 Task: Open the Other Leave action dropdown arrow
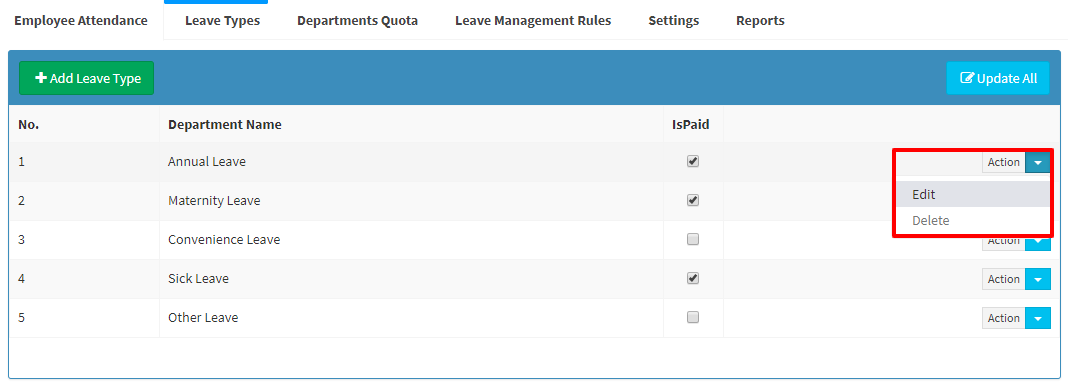[x=1037, y=318]
